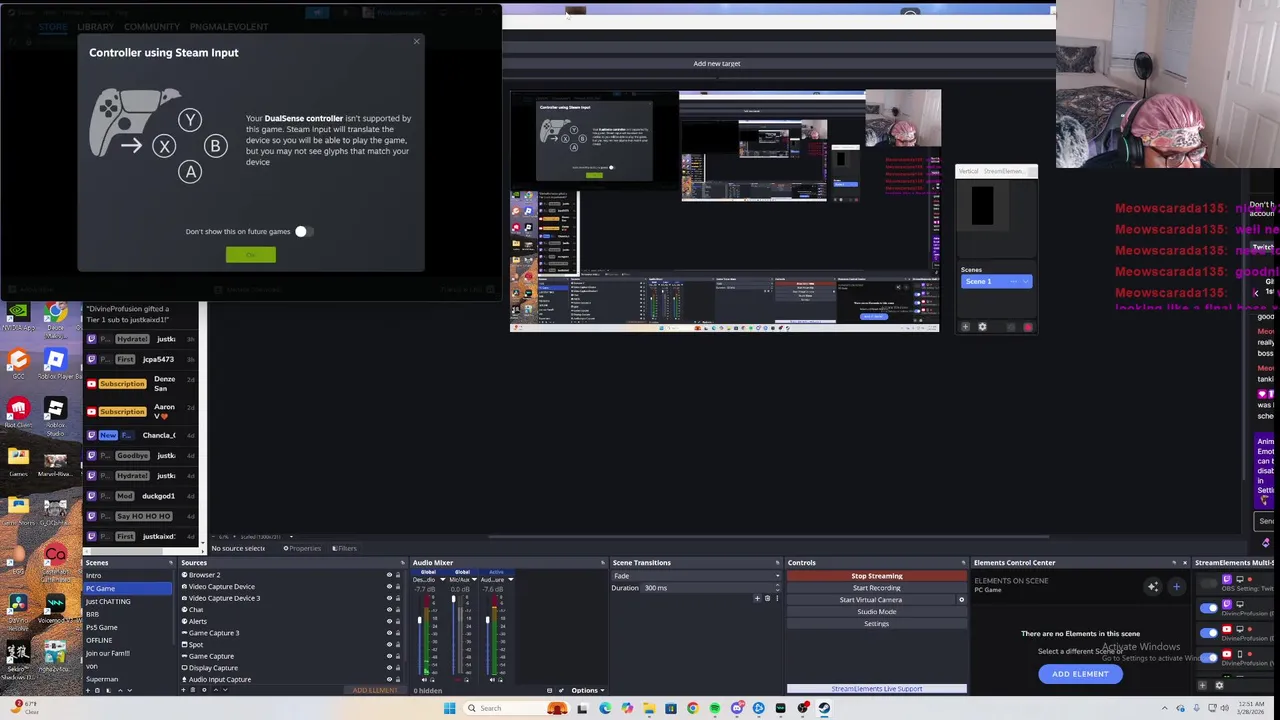The image size is (1280, 720).
Task: Click ADD ELEMENT blue button
Action: (x=1080, y=674)
